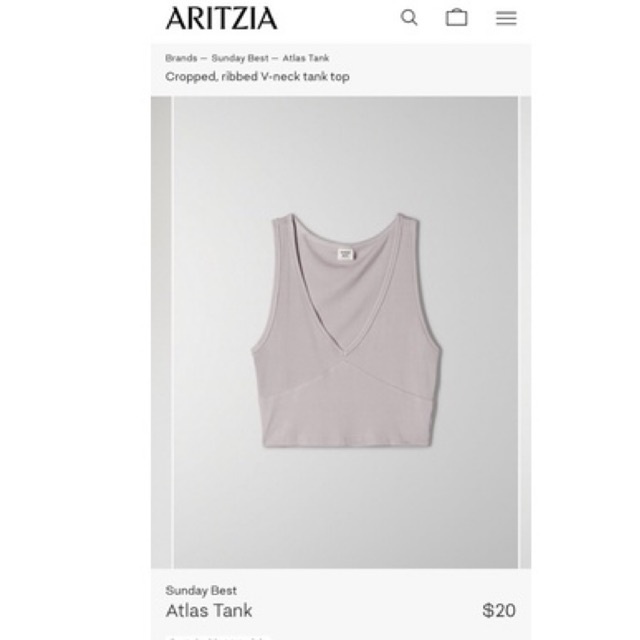Open the main Atlas Tank product photo
Viewport: 640px width, 640px height.
tap(346, 332)
